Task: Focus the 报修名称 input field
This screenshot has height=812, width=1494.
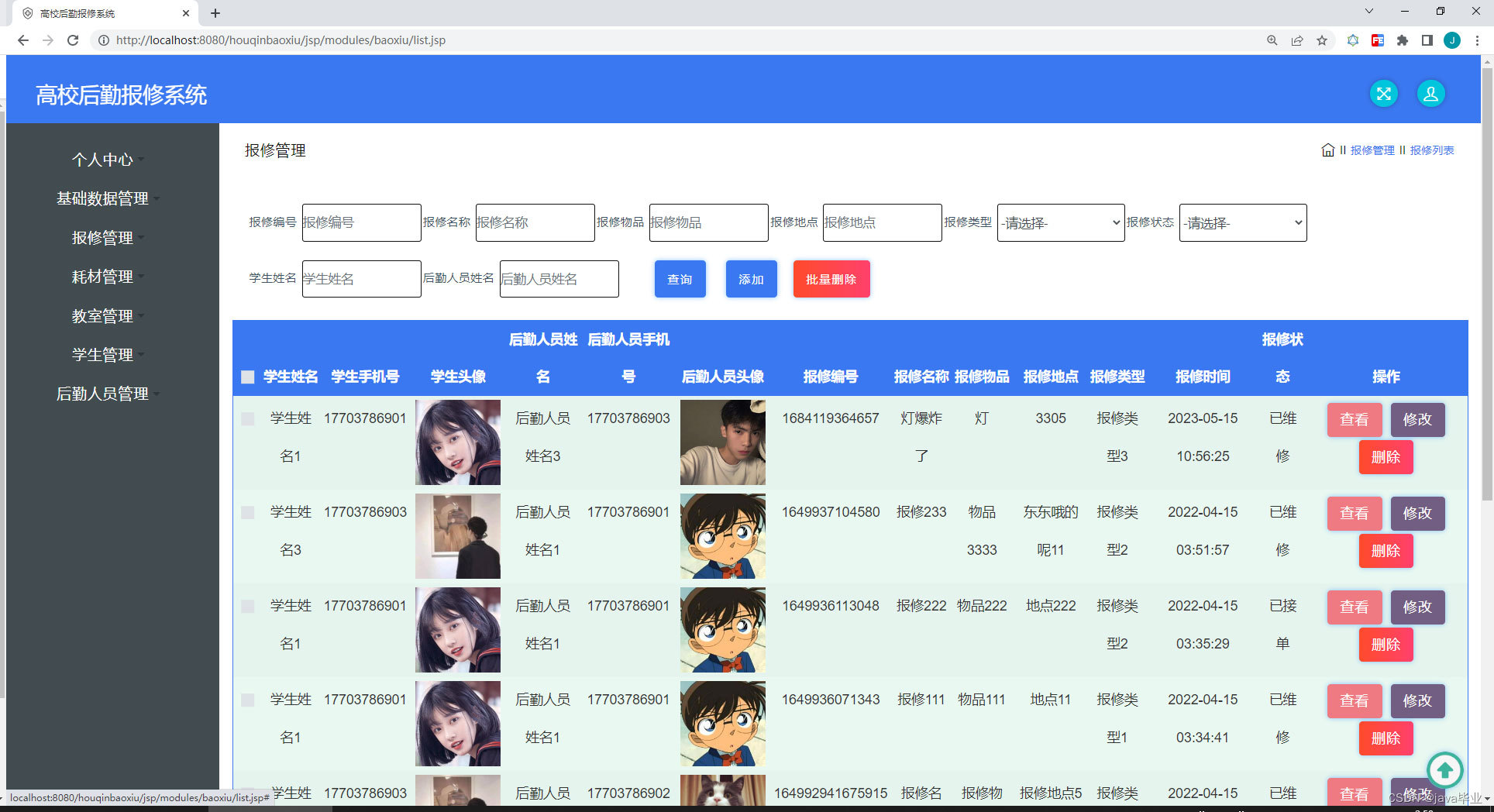Action: [x=535, y=222]
